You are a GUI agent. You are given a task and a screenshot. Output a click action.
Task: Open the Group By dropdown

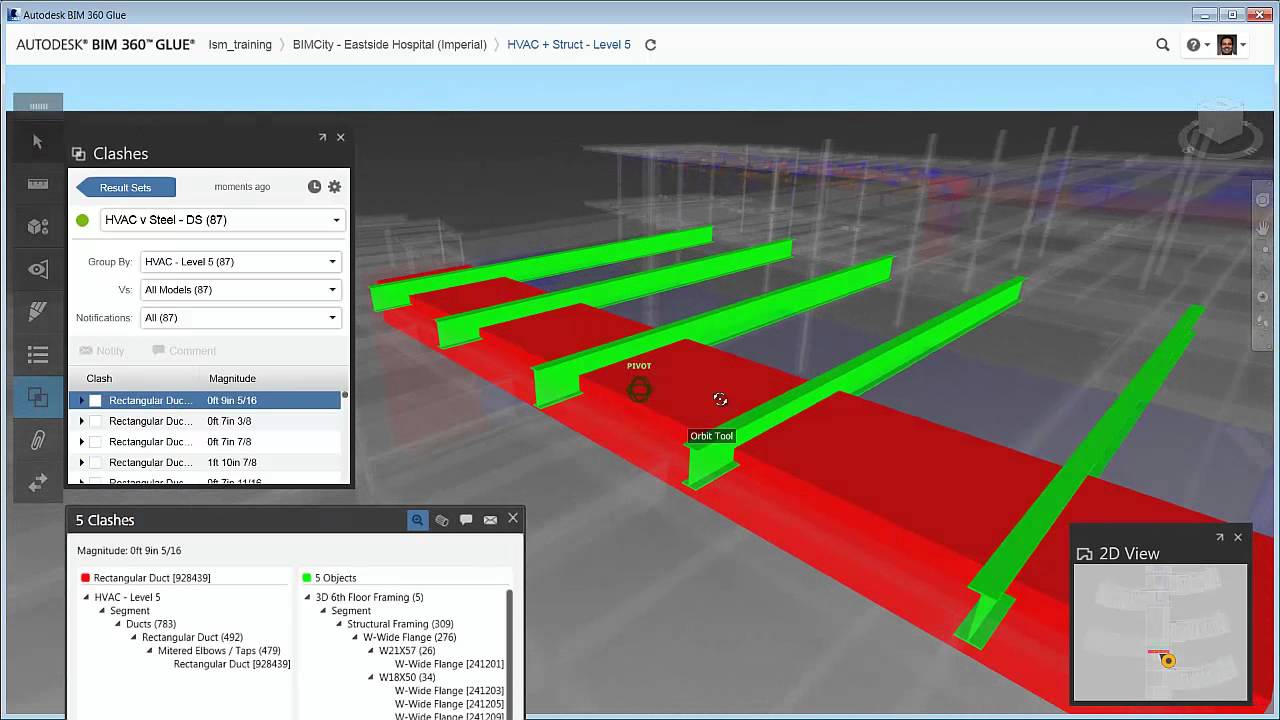click(x=331, y=261)
